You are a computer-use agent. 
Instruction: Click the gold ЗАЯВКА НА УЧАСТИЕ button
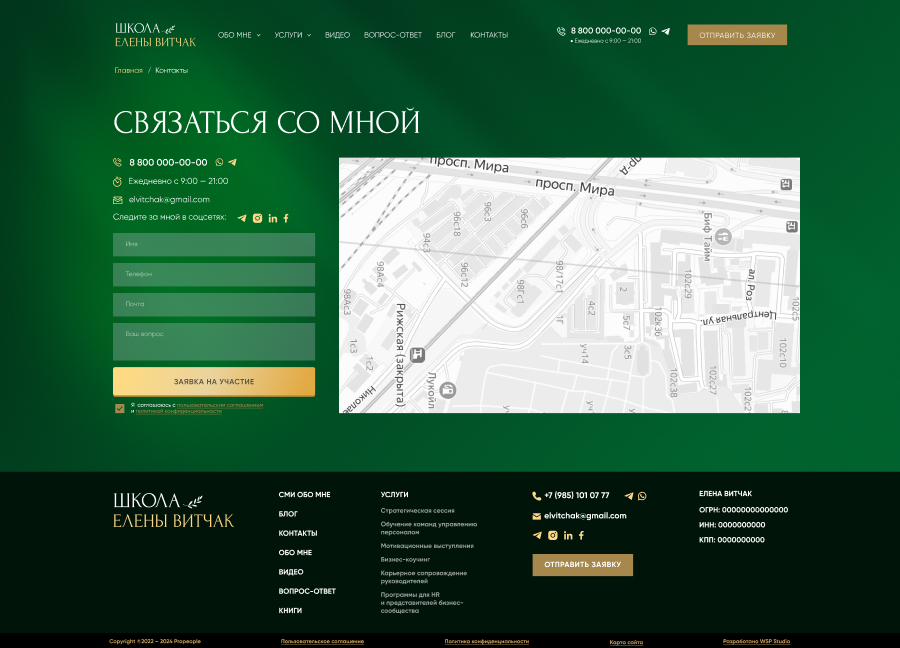214,382
